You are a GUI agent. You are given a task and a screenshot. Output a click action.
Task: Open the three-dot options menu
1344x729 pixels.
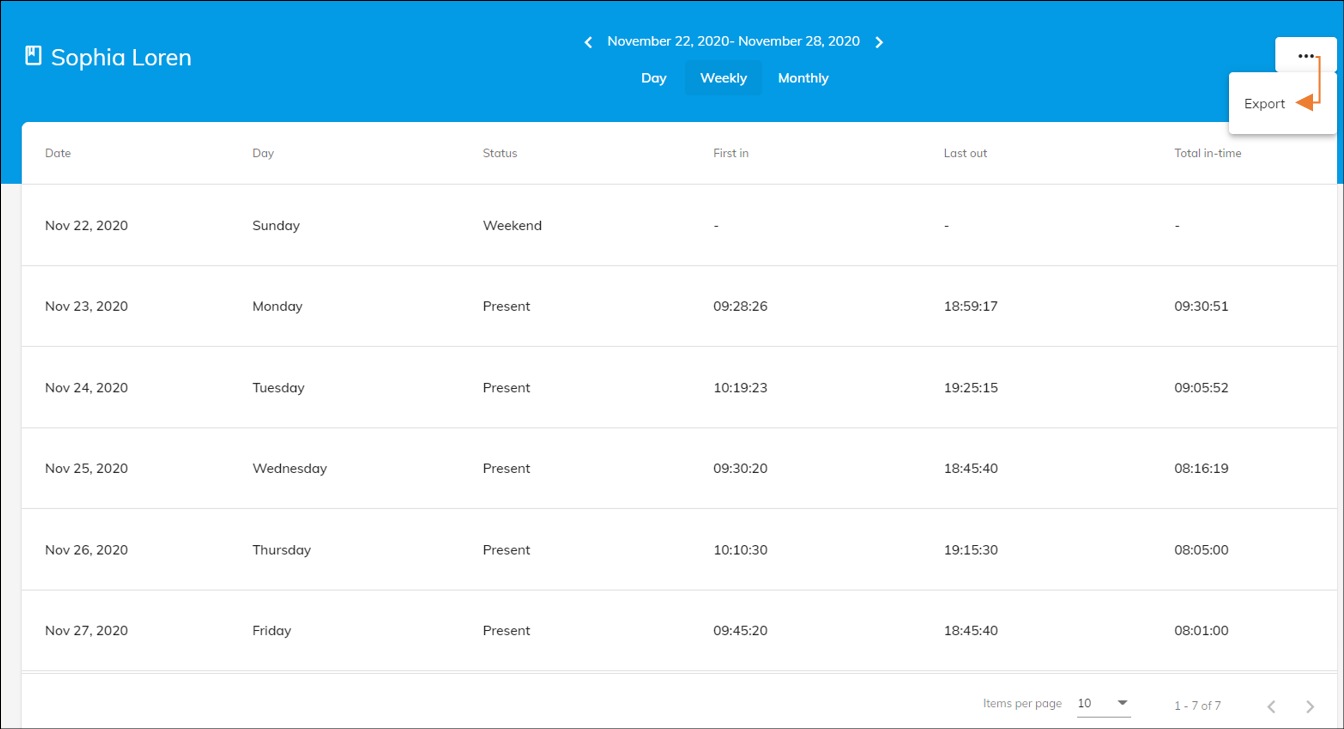tap(1306, 55)
